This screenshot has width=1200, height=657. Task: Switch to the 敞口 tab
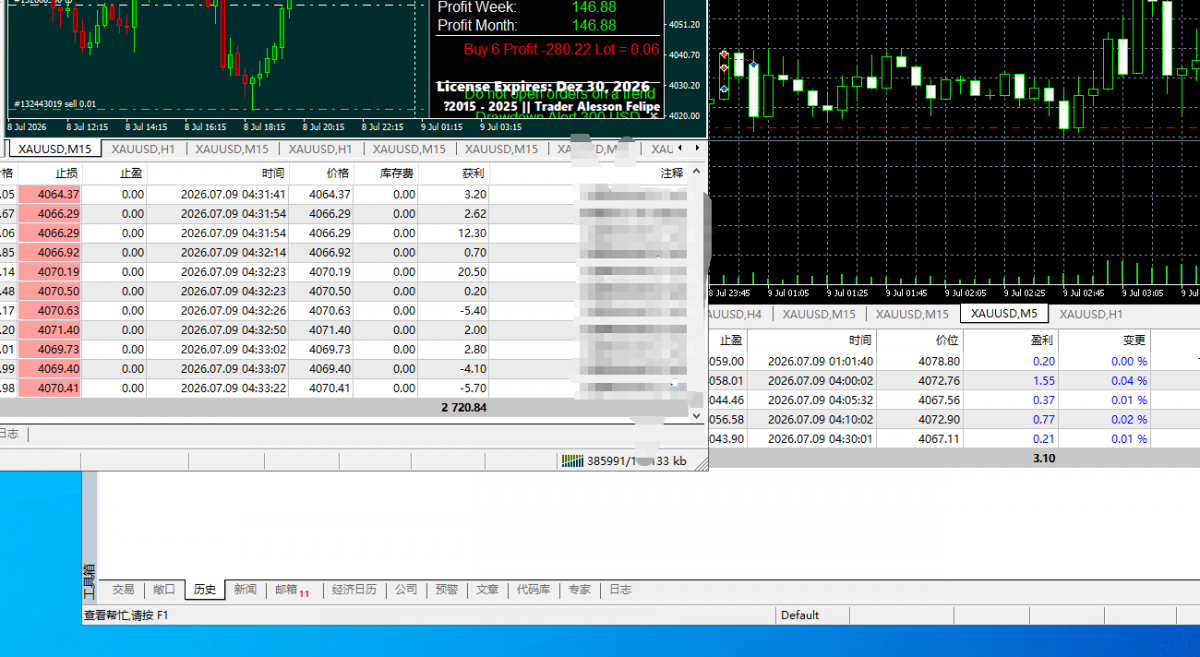(x=164, y=590)
